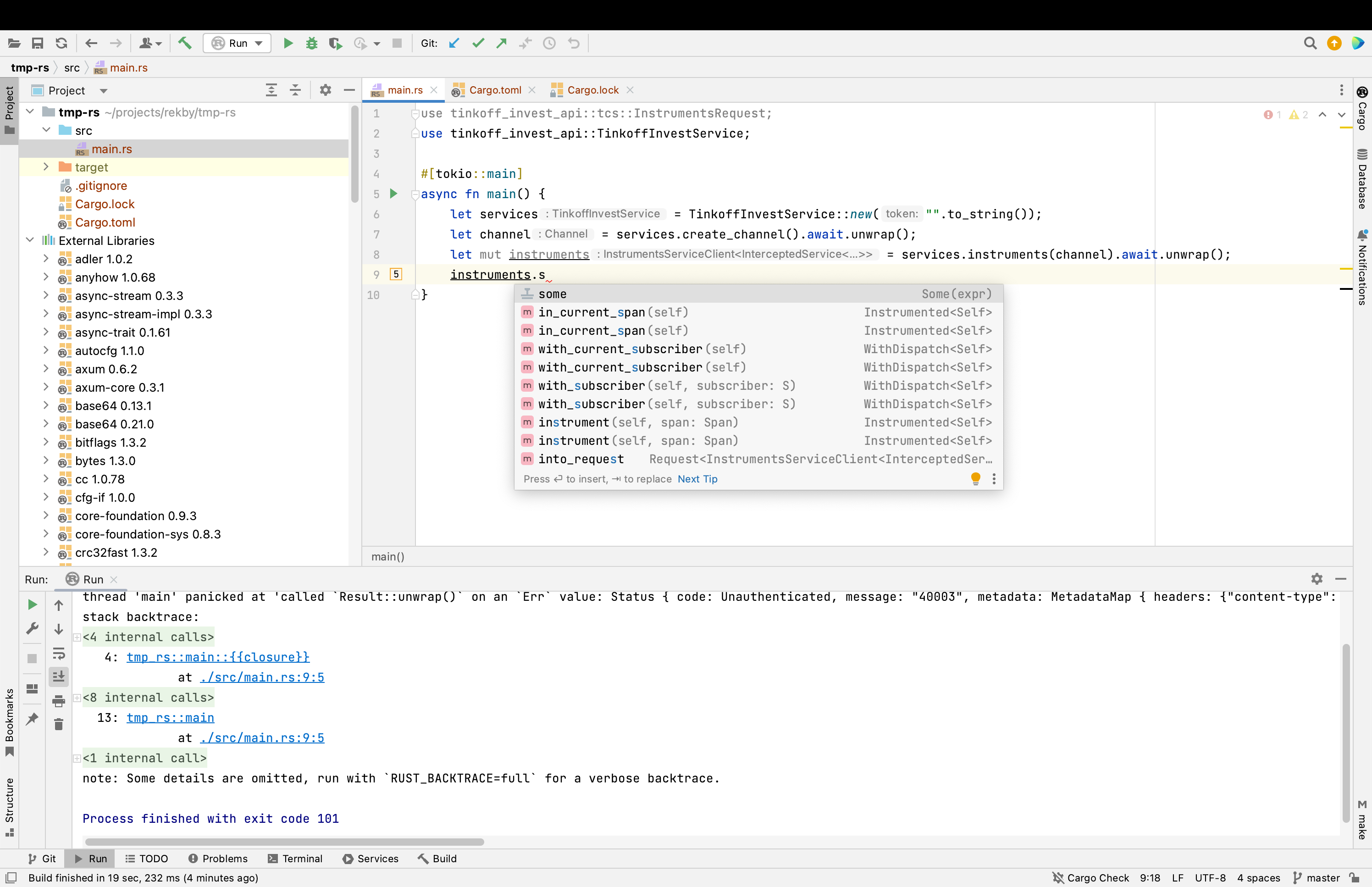Collapse the External Libraries node
The height and width of the screenshot is (887, 1372).
29,240
